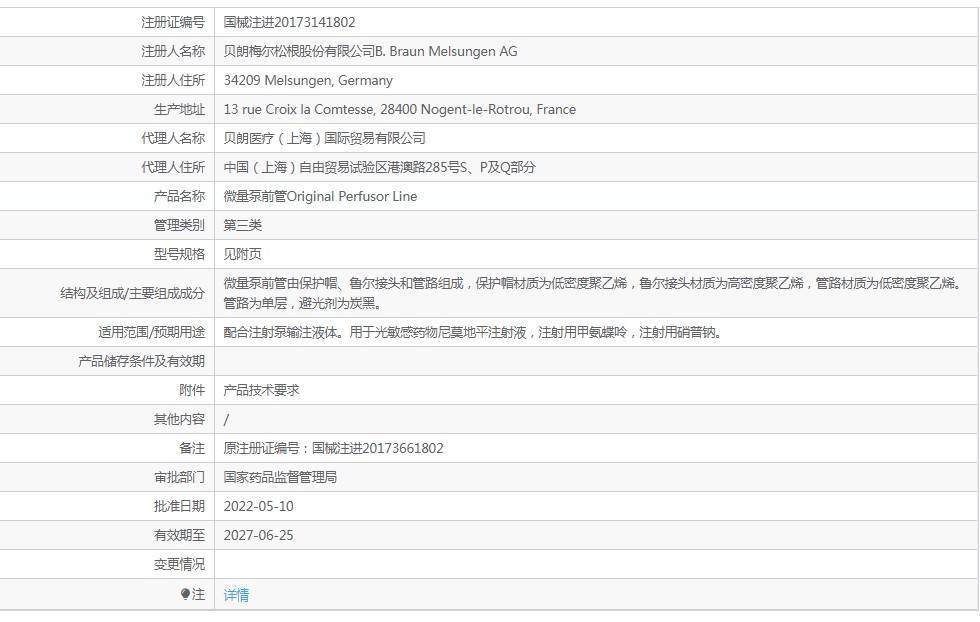Screen dimensions: 980x622
Task: Click the 变更情况 label
Action: click(x=179, y=564)
